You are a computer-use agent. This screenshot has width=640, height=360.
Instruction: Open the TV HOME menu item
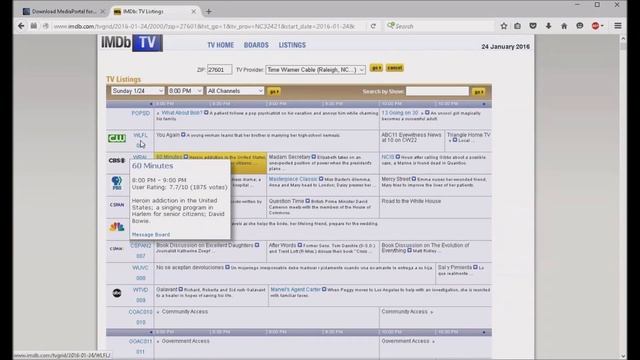[x=220, y=45]
